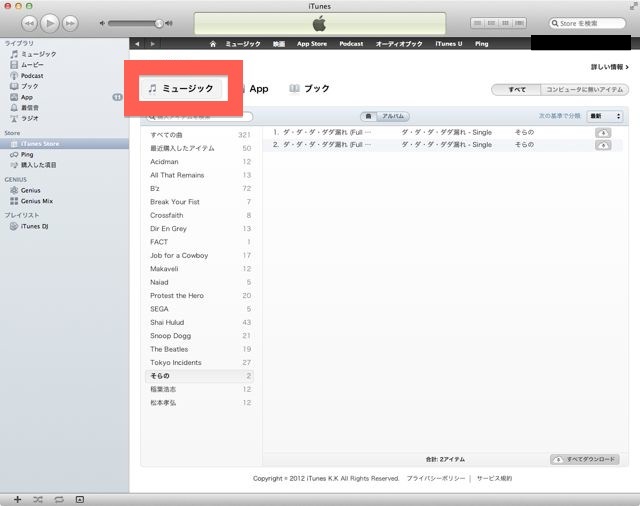Image resolution: width=640 pixels, height=506 pixels.
Task: Click the max volume speaker icon
Action: 169,24
